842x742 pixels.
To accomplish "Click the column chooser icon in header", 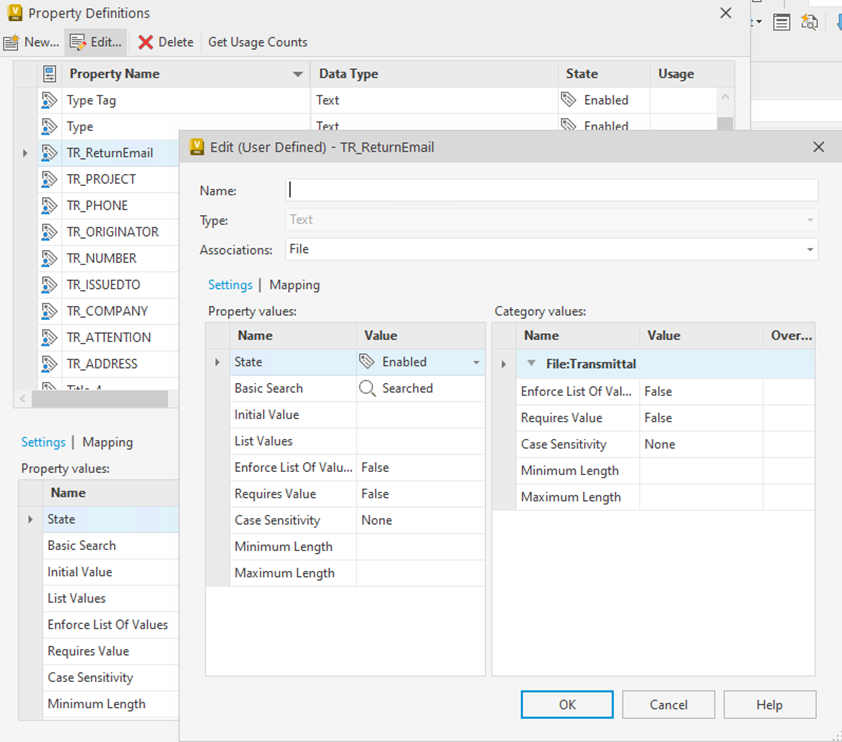I will (50, 73).
